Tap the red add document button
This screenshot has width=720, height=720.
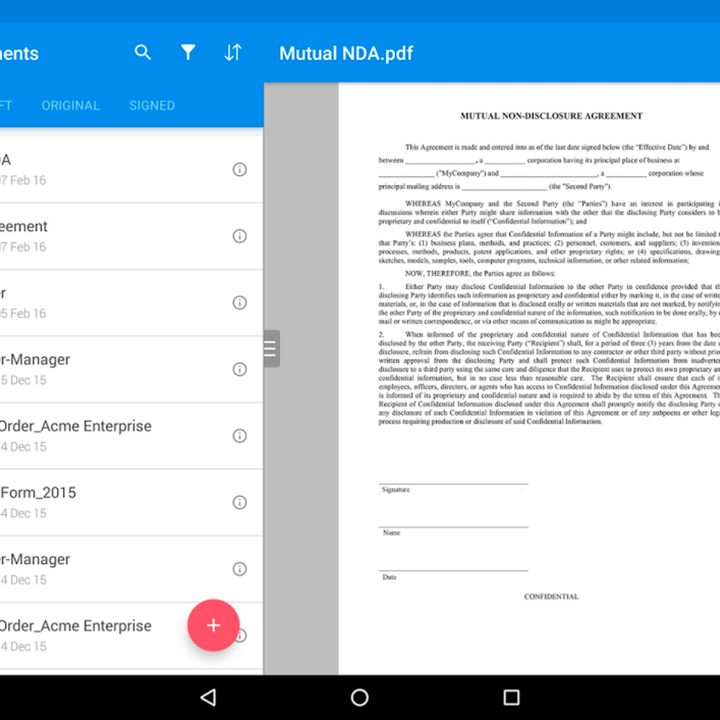[x=214, y=625]
